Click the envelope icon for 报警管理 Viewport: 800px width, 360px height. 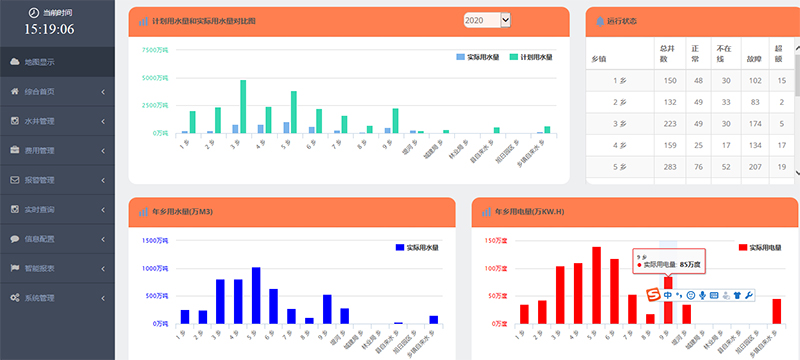[15, 180]
